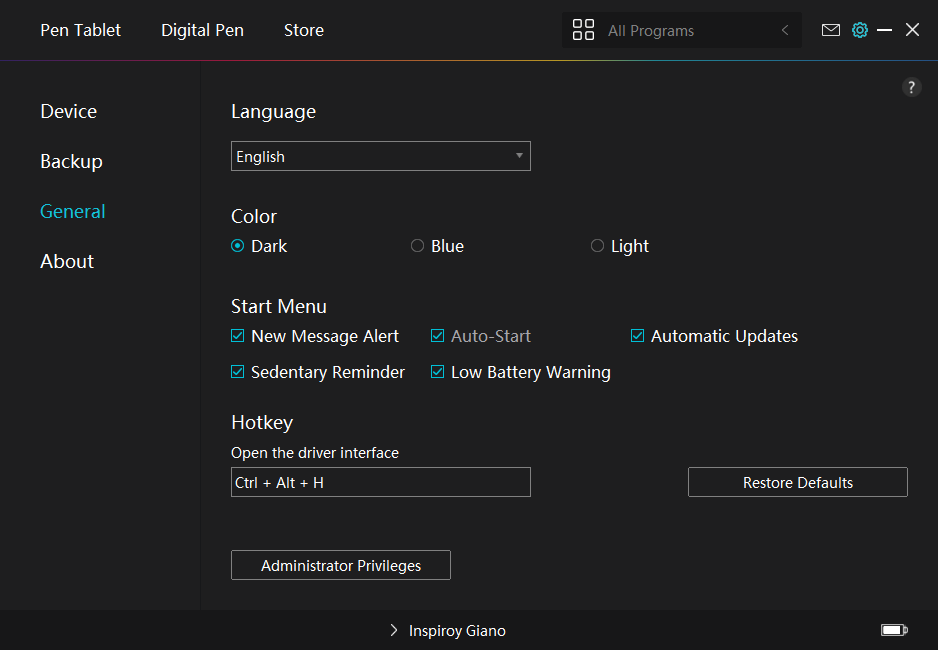
Task: Select the Light color theme
Action: click(x=598, y=246)
